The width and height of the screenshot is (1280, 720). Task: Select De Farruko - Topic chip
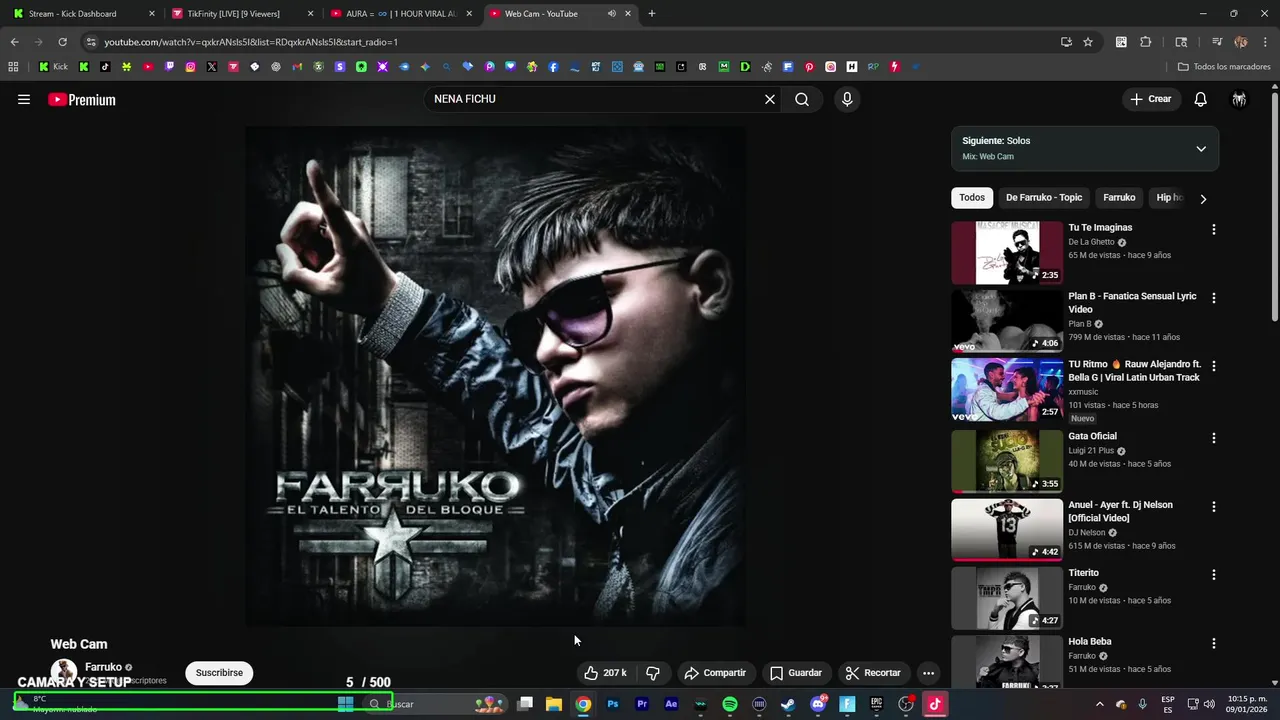(x=1044, y=198)
